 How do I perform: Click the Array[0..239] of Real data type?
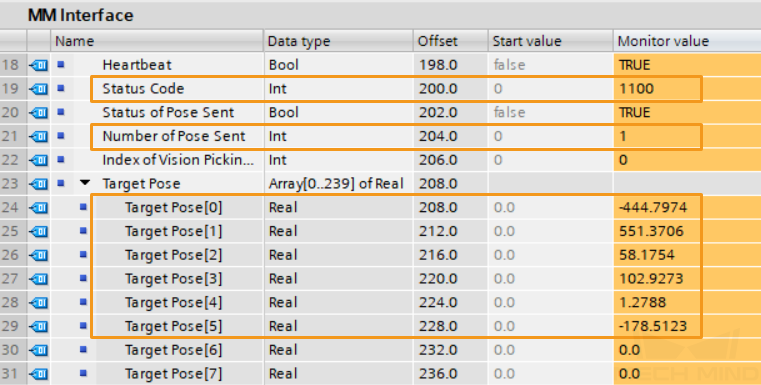tap(336, 184)
